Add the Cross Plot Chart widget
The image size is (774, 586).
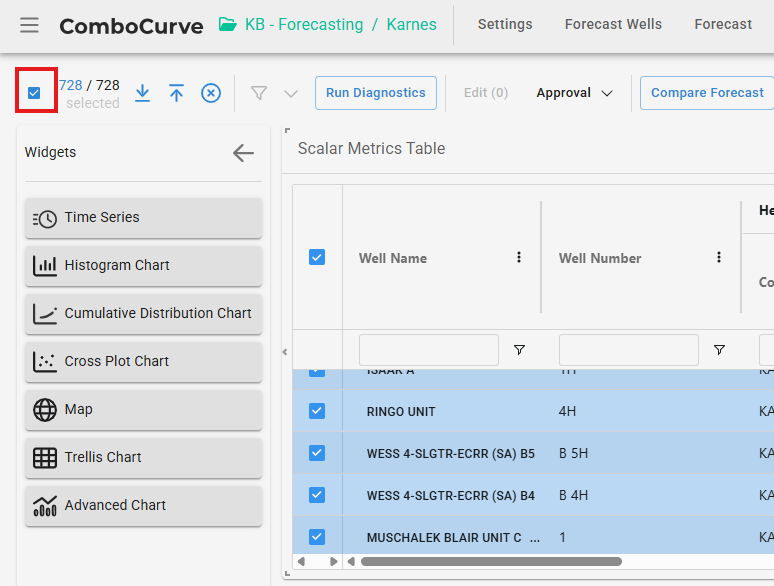pos(143,361)
